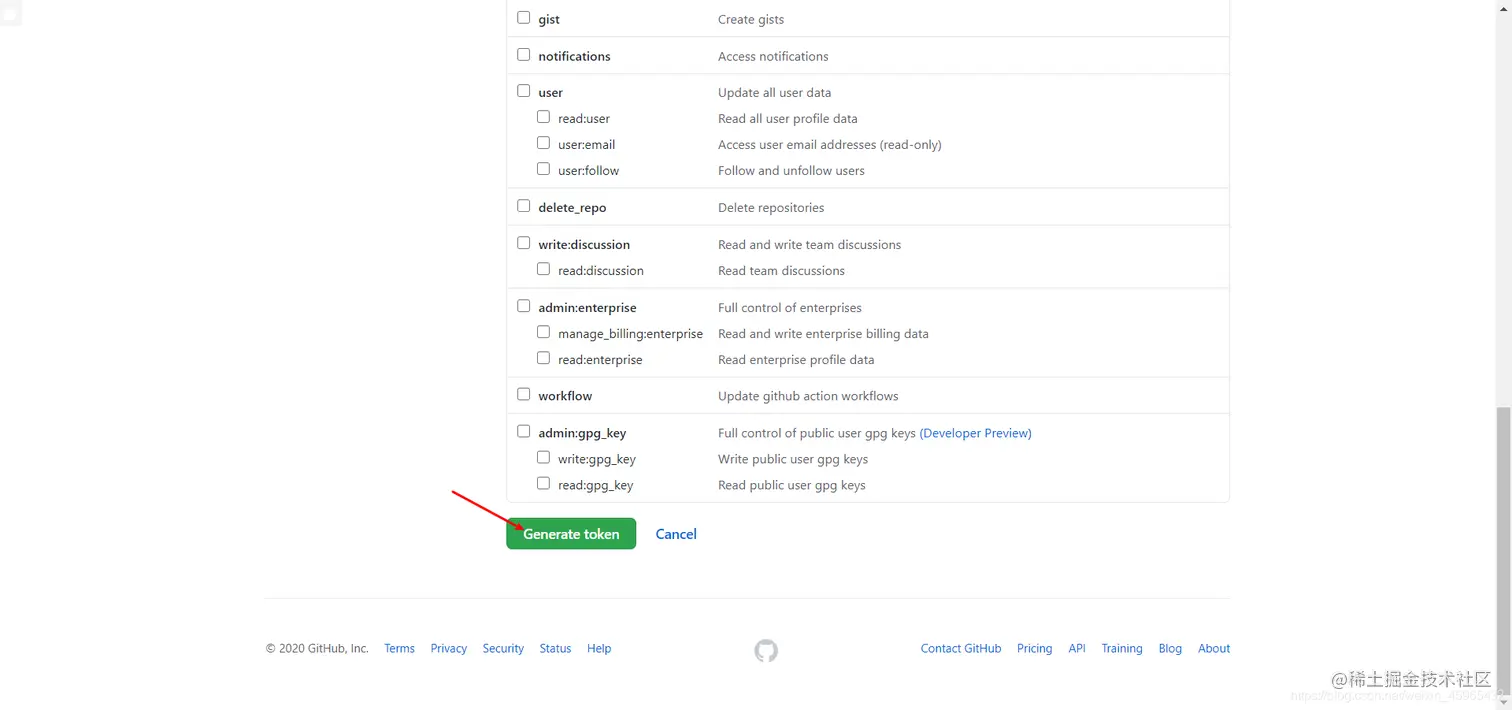
Task: Check the notifications scope box
Action: 524,55
